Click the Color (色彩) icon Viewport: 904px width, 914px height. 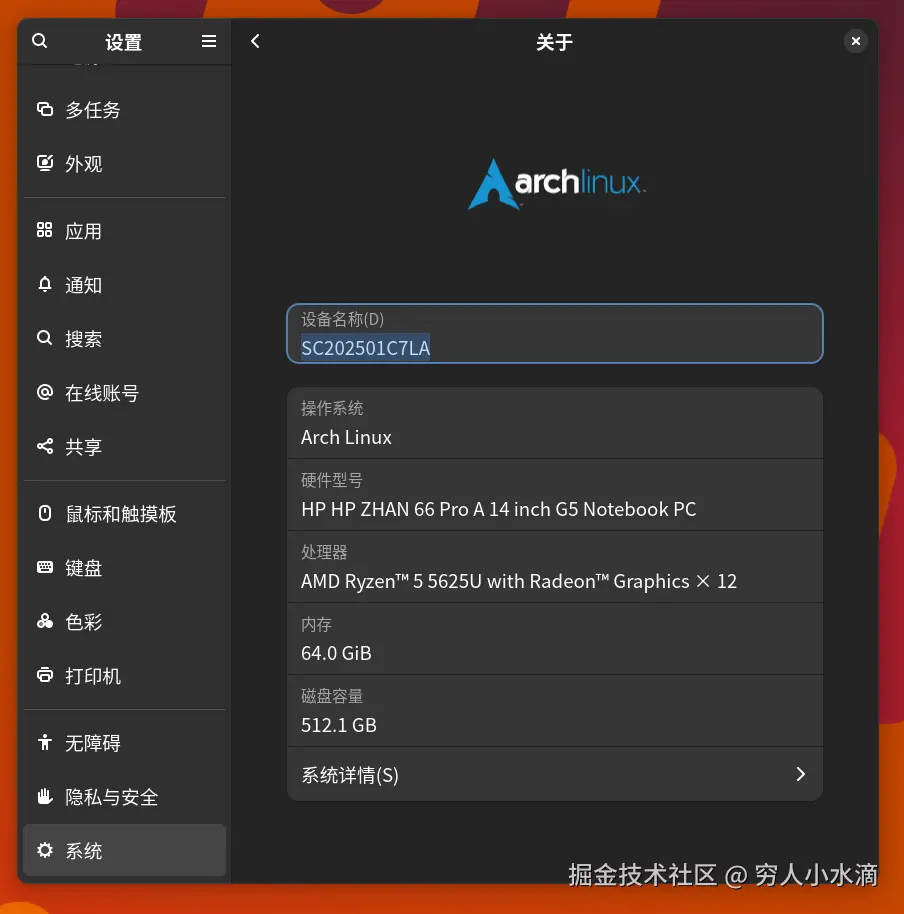[x=45, y=621]
